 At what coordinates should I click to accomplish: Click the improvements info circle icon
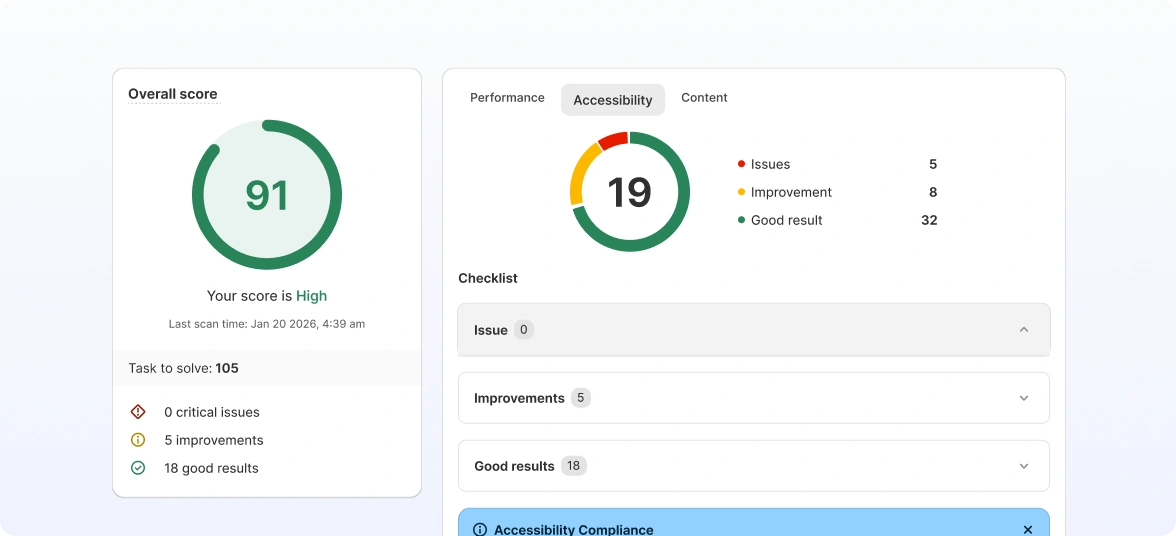point(138,440)
